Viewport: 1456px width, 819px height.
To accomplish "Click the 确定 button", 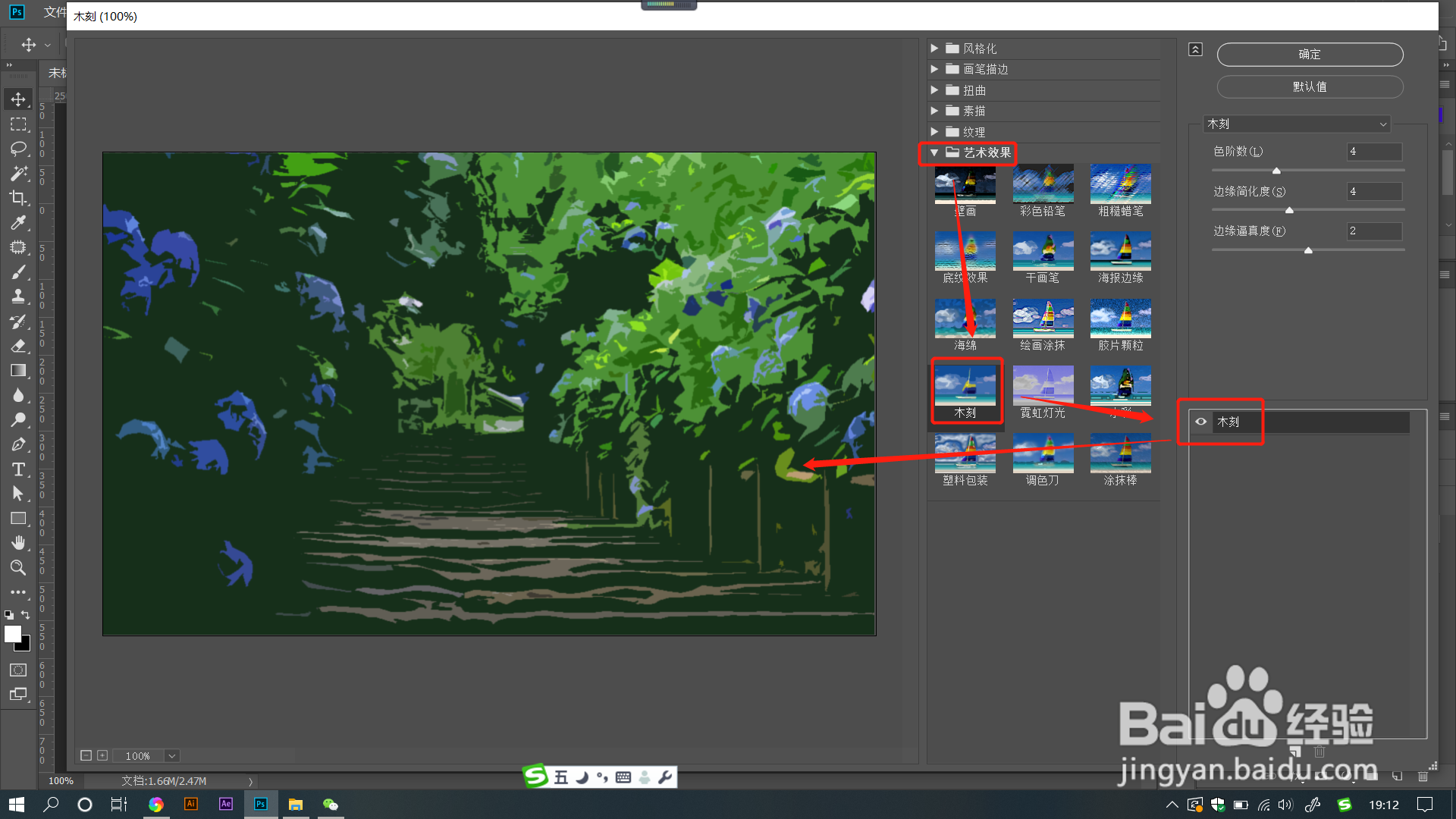I will [1310, 55].
